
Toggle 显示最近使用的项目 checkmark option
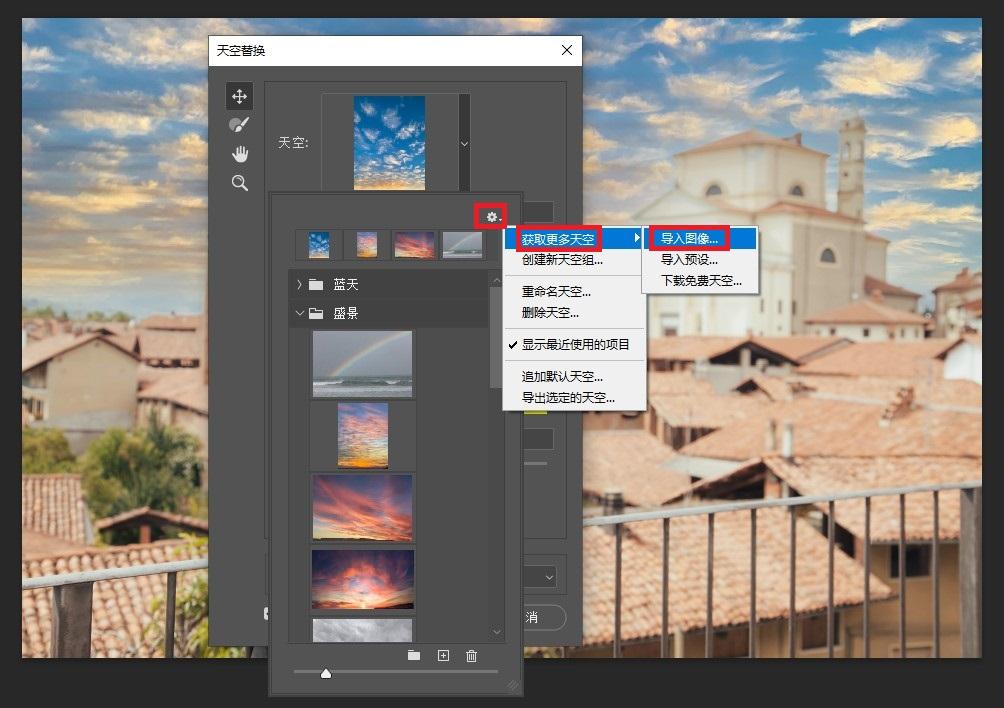click(575, 344)
